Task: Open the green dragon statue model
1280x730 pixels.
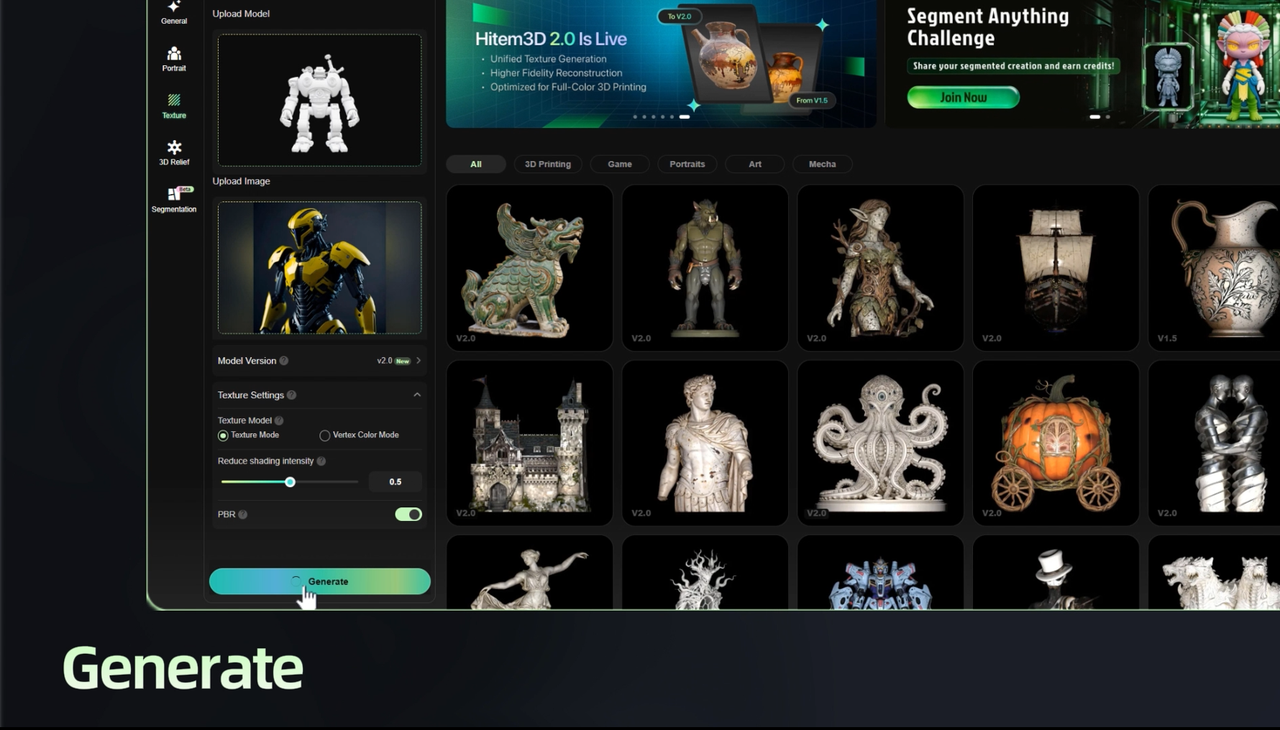Action: tap(530, 267)
